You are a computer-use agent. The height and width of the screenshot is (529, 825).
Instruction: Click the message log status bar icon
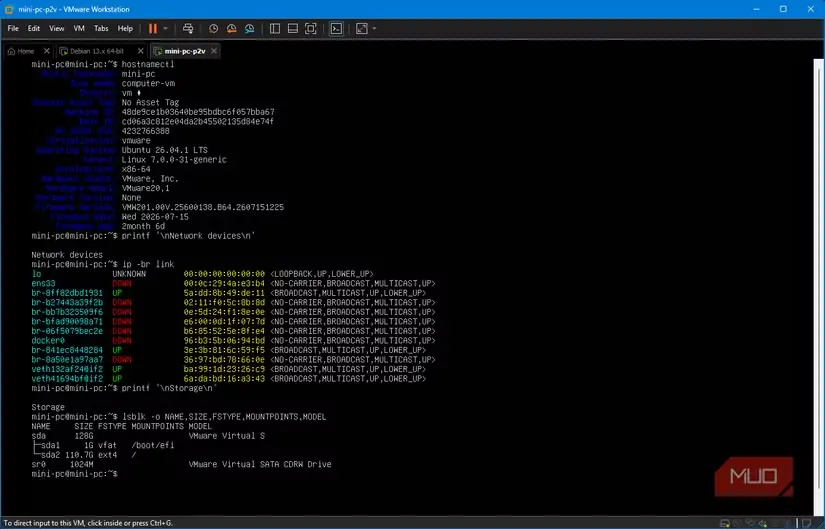click(807, 523)
